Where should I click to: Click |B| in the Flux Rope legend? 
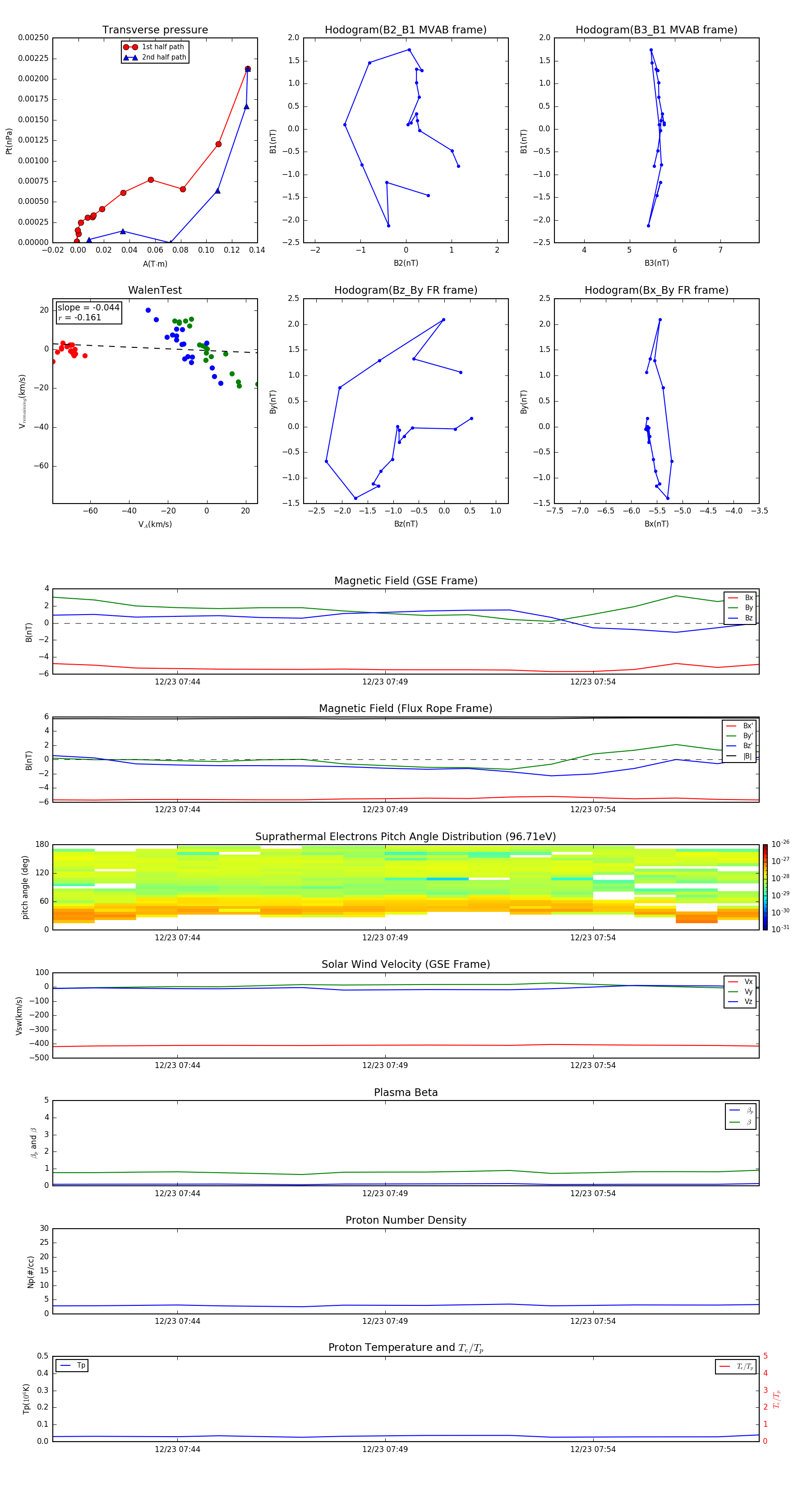point(739,757)
